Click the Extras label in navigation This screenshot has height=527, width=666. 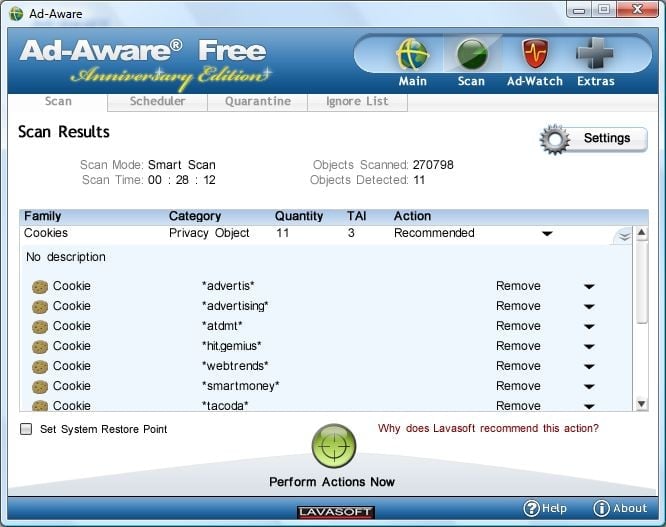coord(595,81)
